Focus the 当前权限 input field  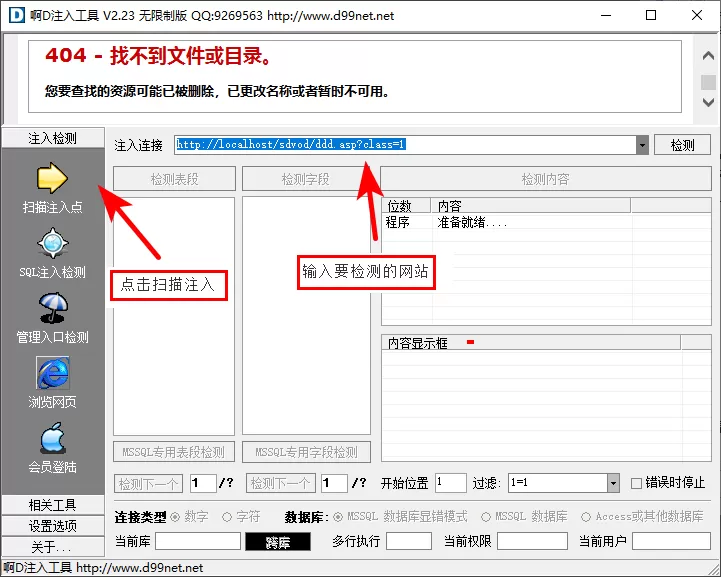pos(532,541)
